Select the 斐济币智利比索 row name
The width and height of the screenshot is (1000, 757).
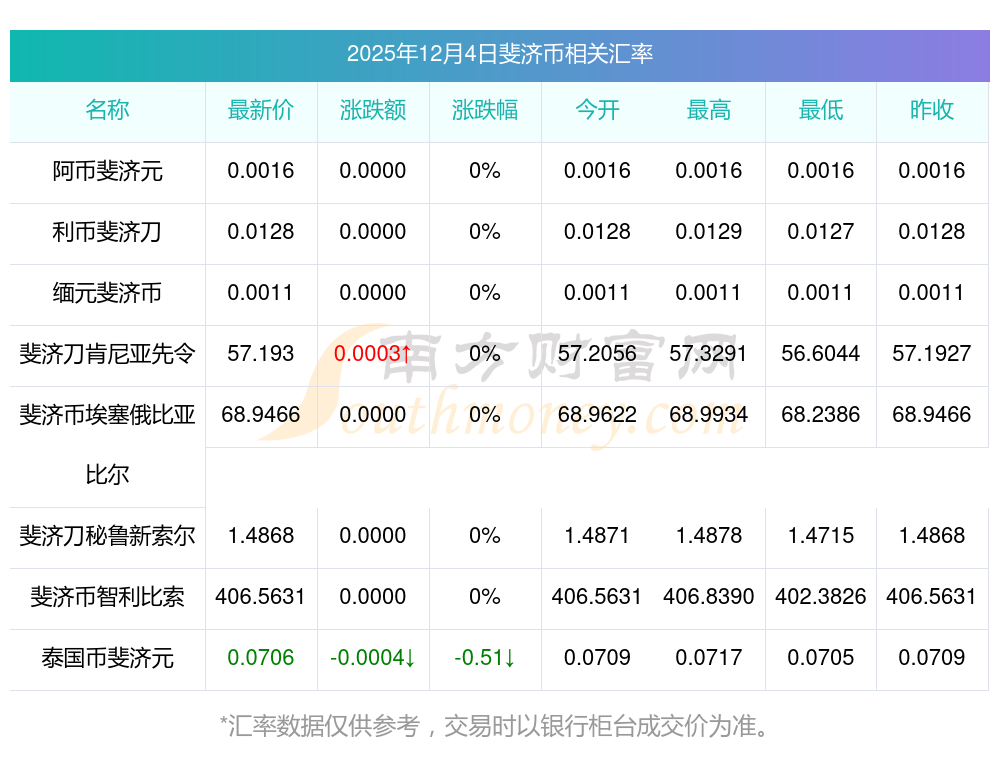(107, 597)
